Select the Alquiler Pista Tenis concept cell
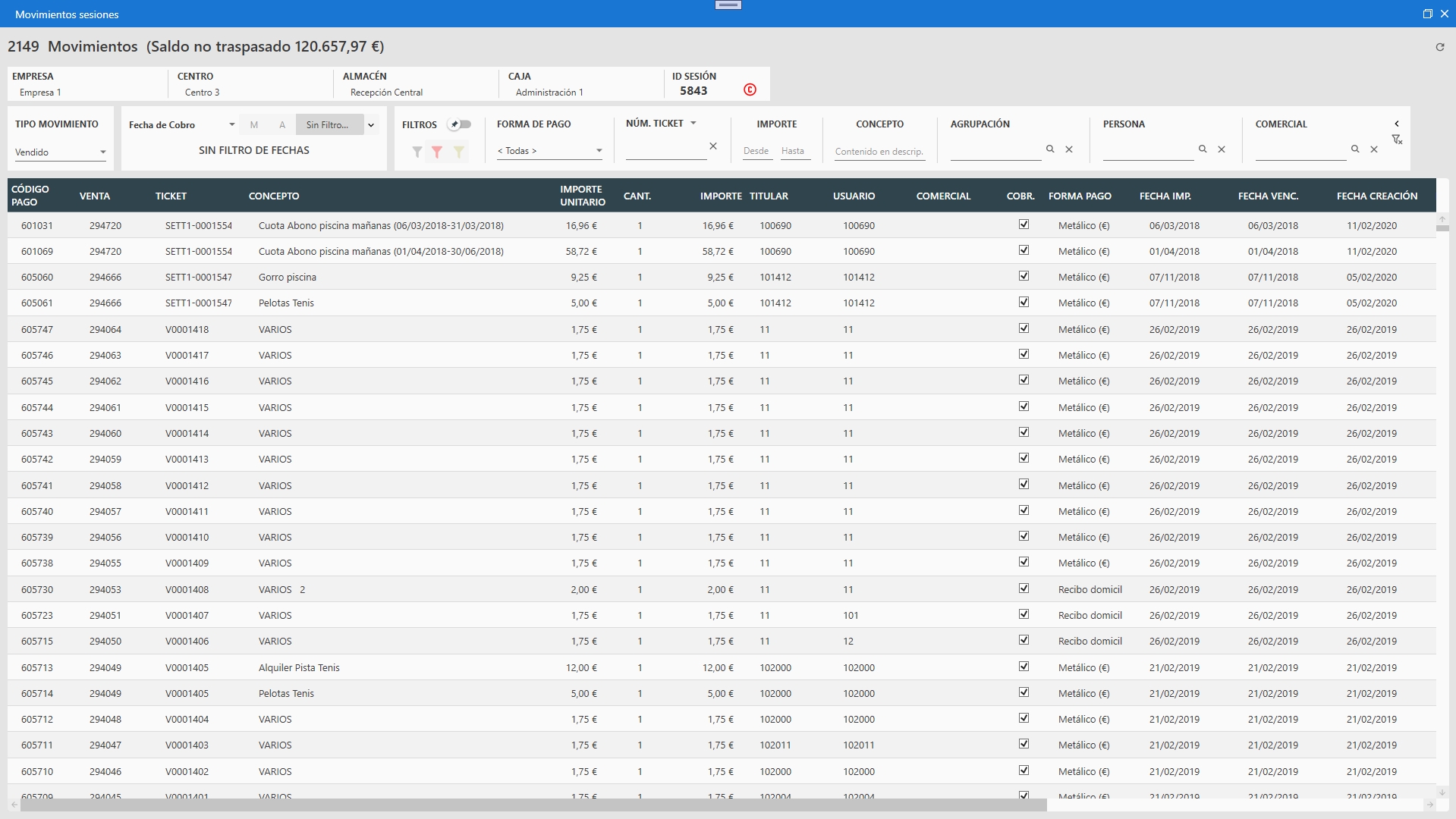Viewport: 1456px width, 819px height. pos(299,667)
